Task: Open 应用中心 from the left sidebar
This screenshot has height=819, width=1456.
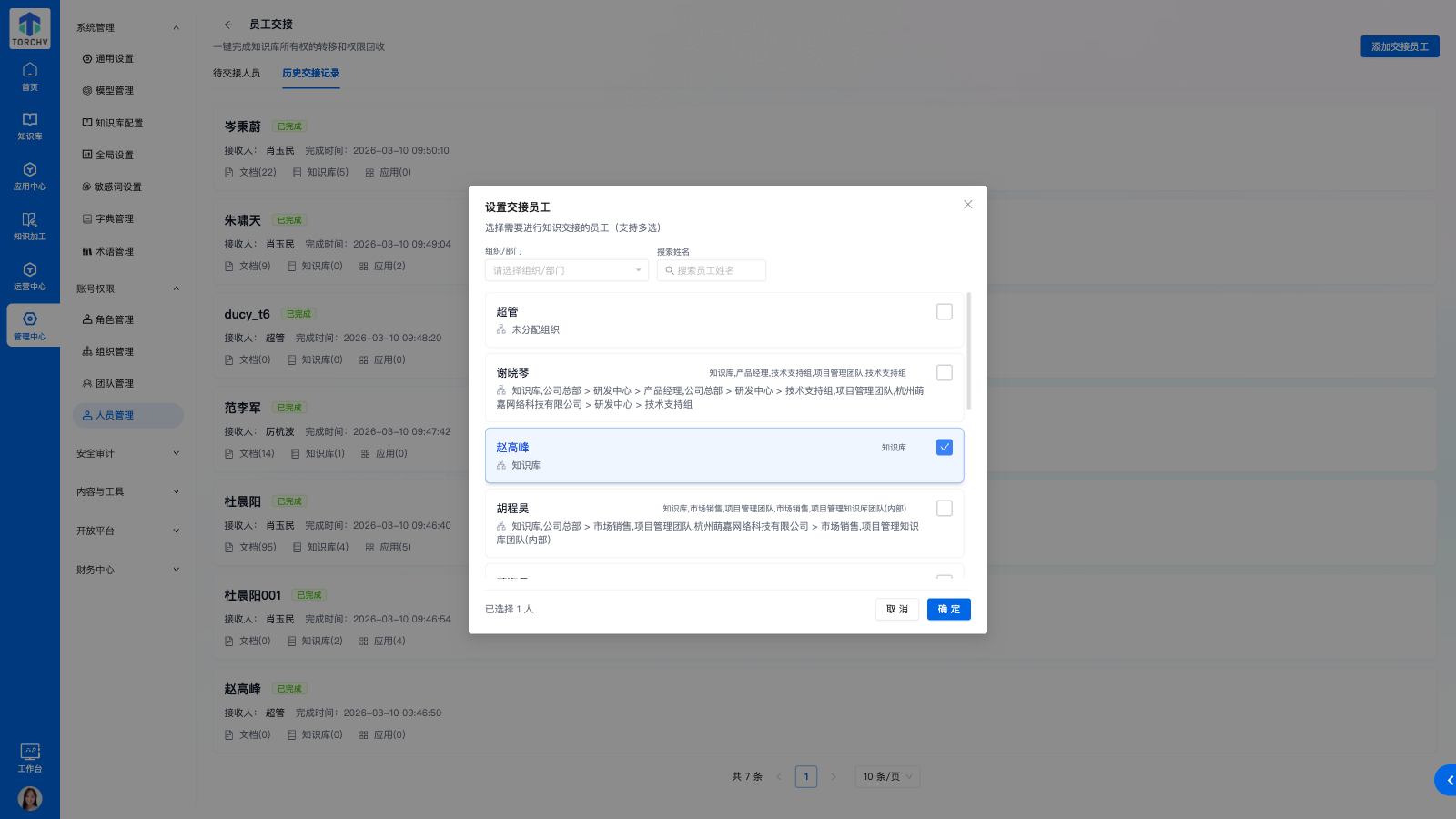Action: 30,177
